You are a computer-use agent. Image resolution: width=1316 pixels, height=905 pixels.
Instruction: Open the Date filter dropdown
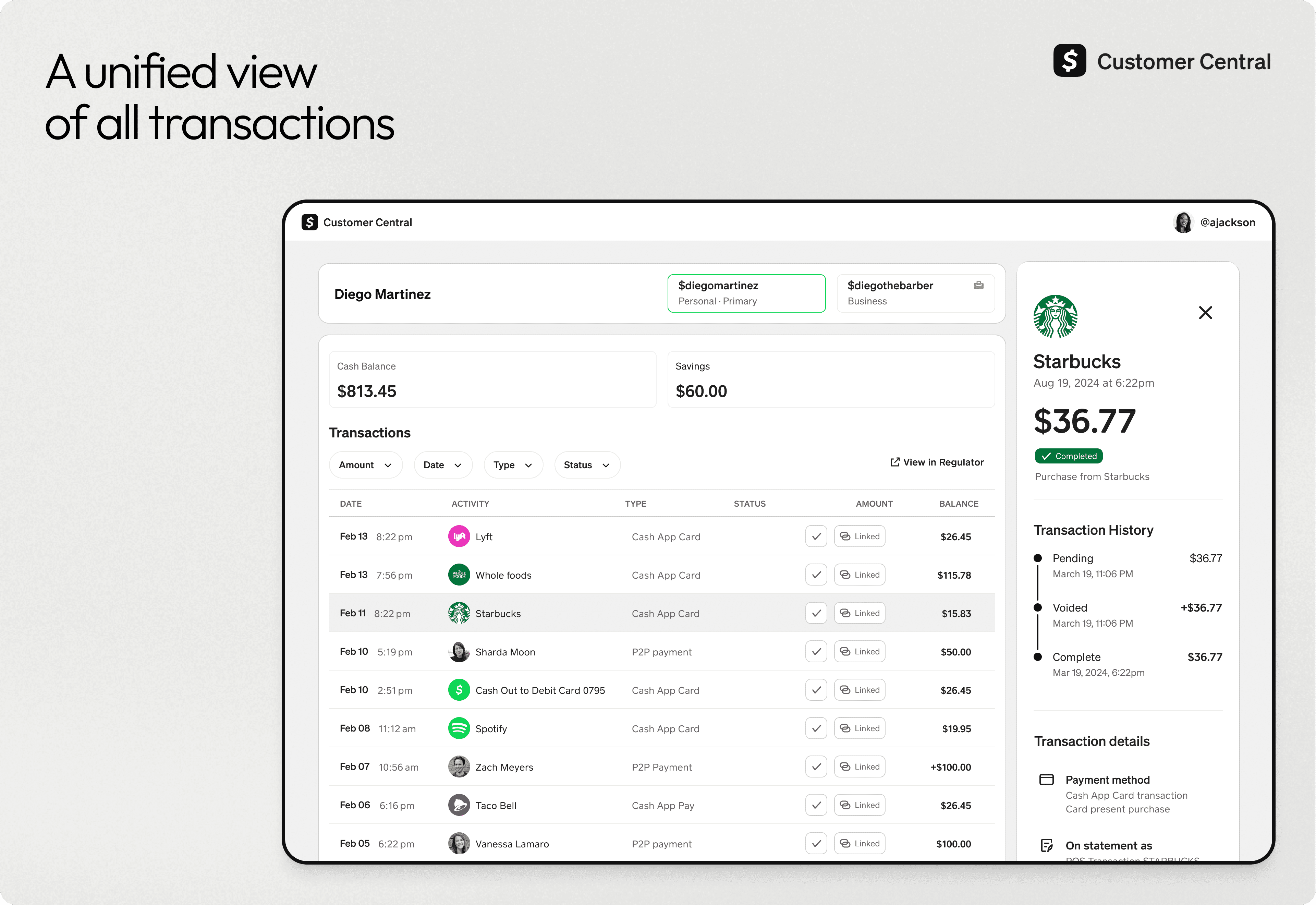point(443,464)
